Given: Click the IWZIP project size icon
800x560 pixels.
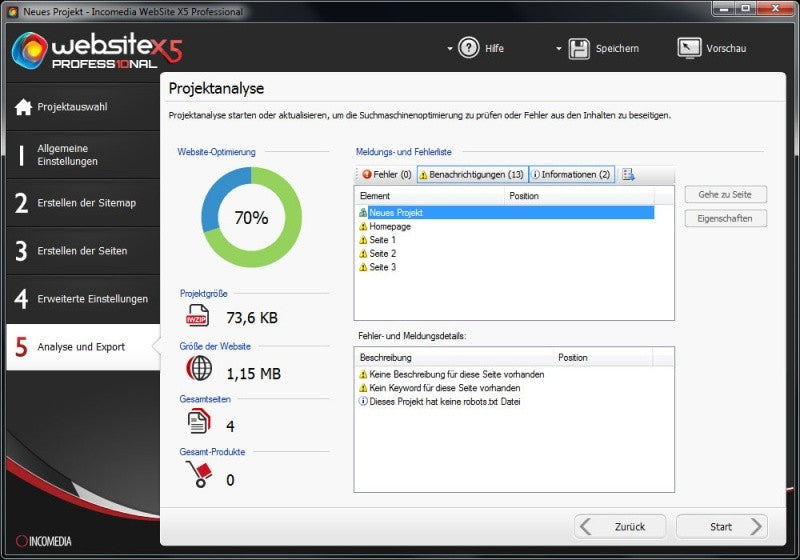Looking at the screenshot, I should pyautogui.click(x=197, y=315).
